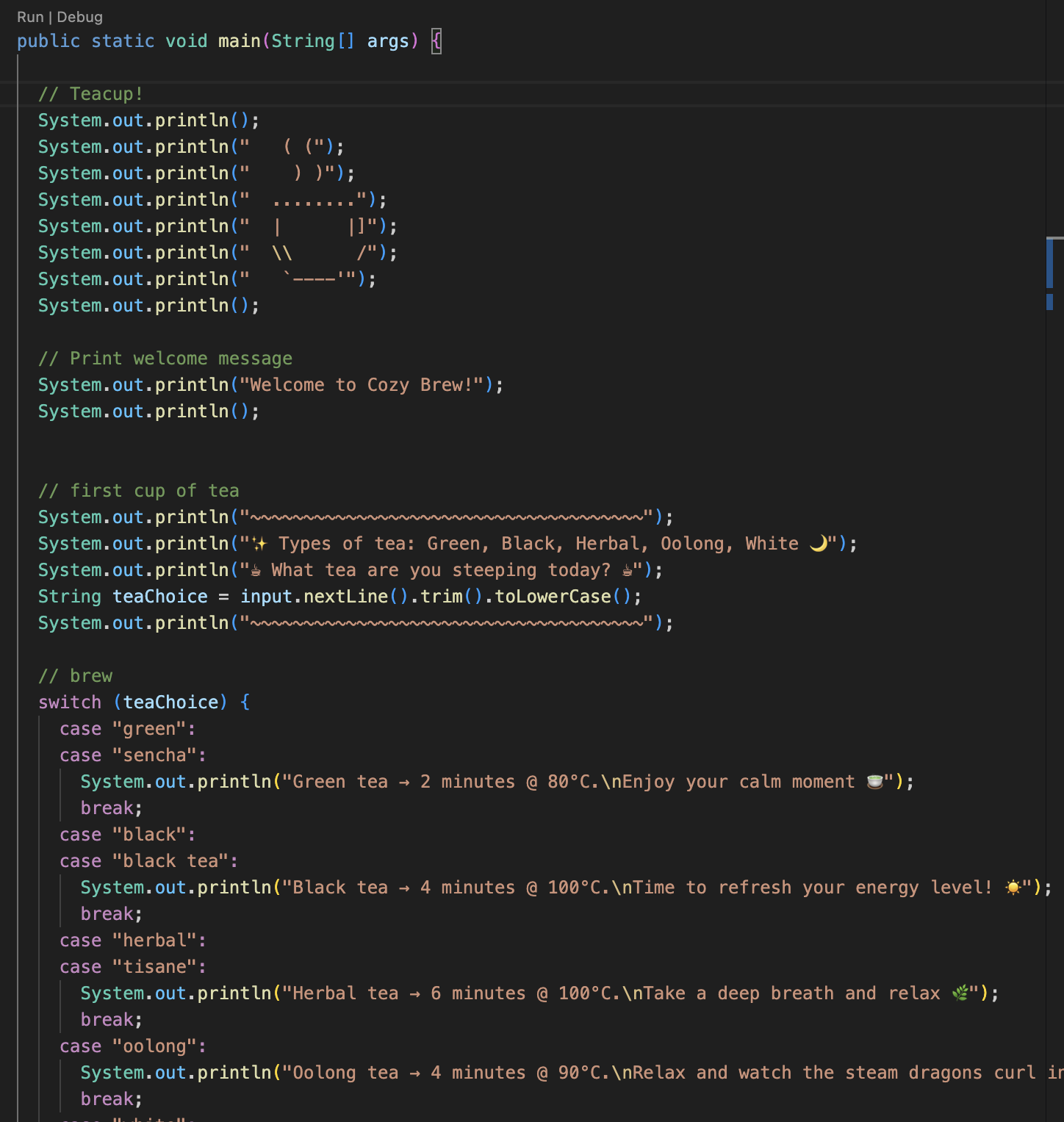Click the main method name
Image resolution: width=1064 pixels, height=1122 pixels.
239,40
